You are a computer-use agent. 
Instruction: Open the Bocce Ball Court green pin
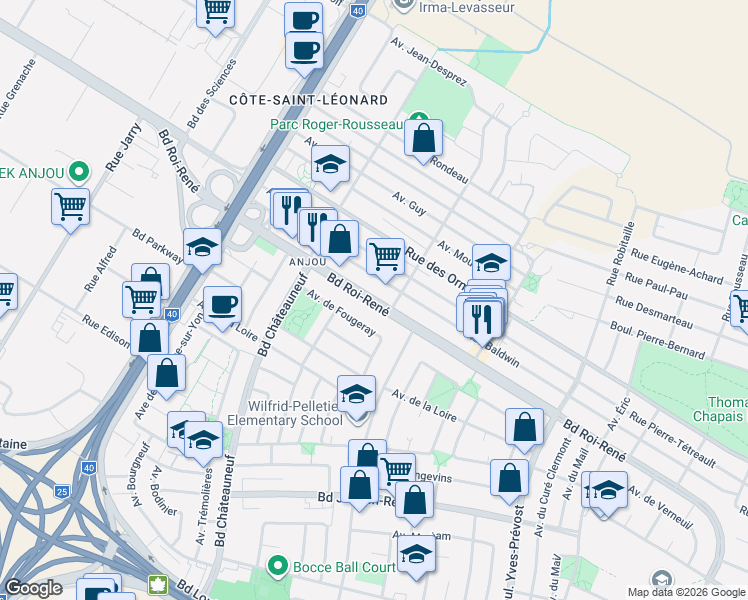point(278,567)
